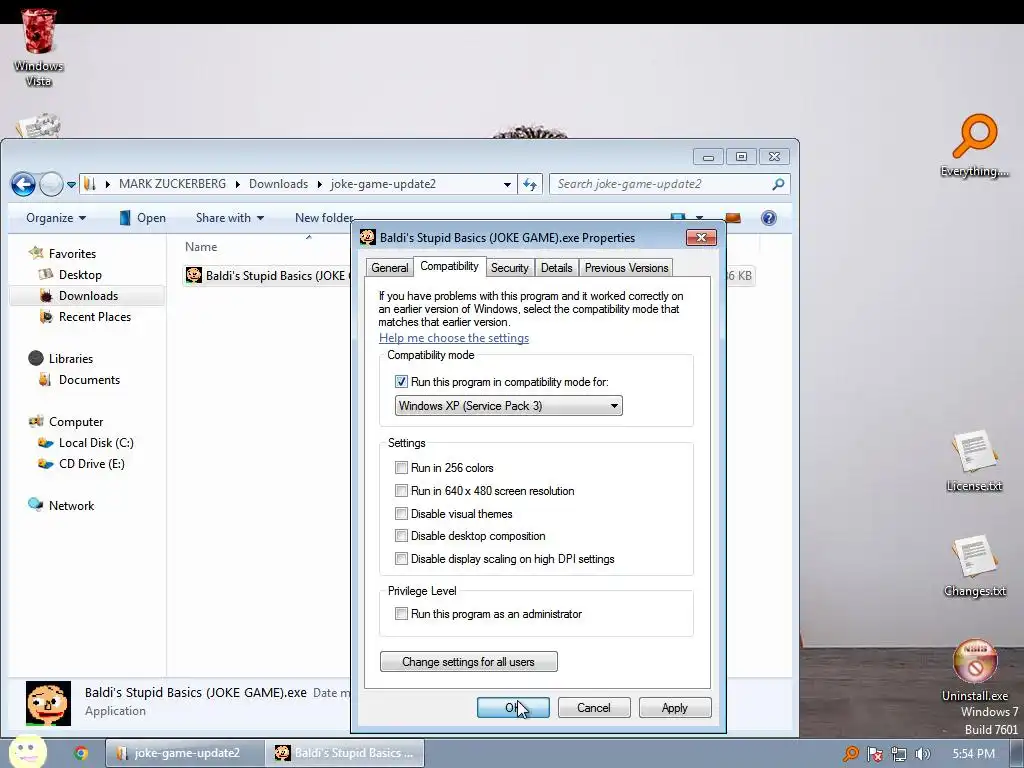Open the volume speaker tray icon

923,754
